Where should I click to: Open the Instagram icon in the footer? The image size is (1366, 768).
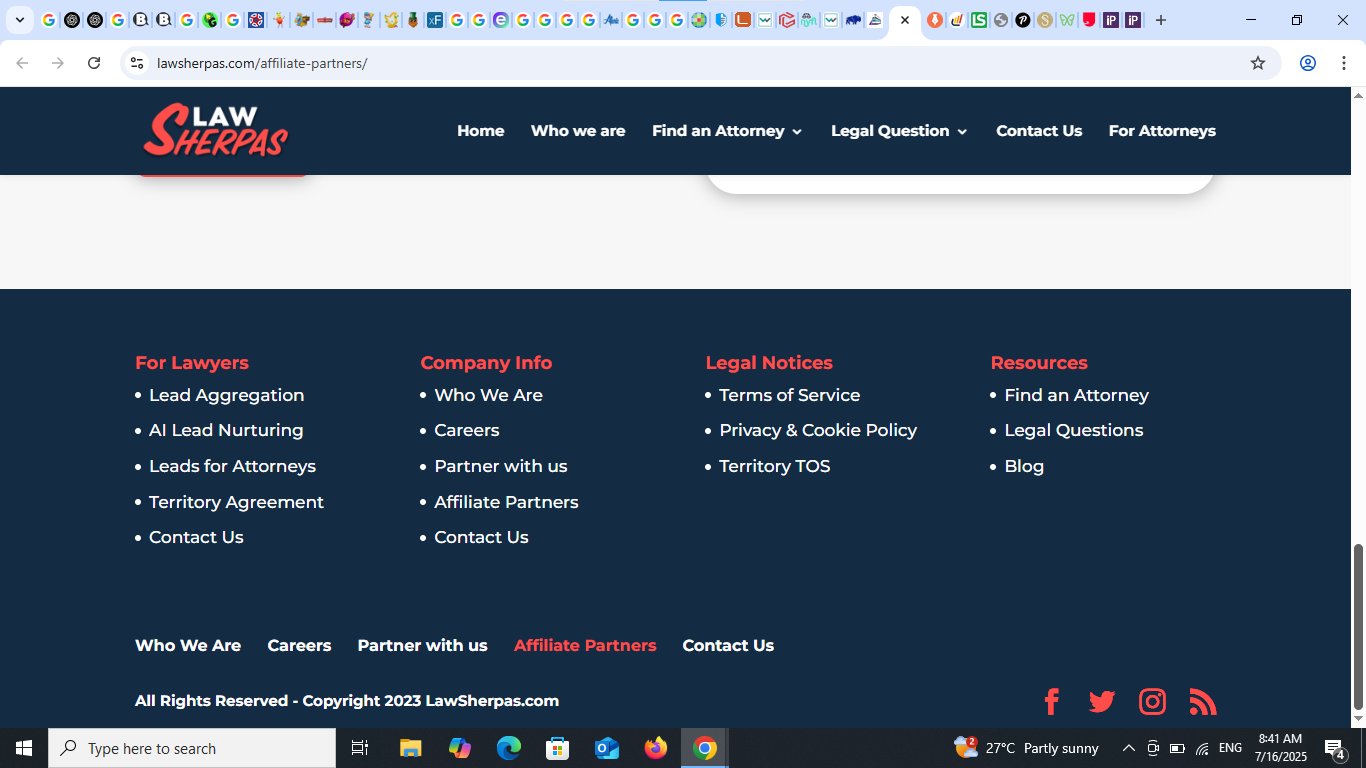pyautogui.click(x=1152, y=701)
